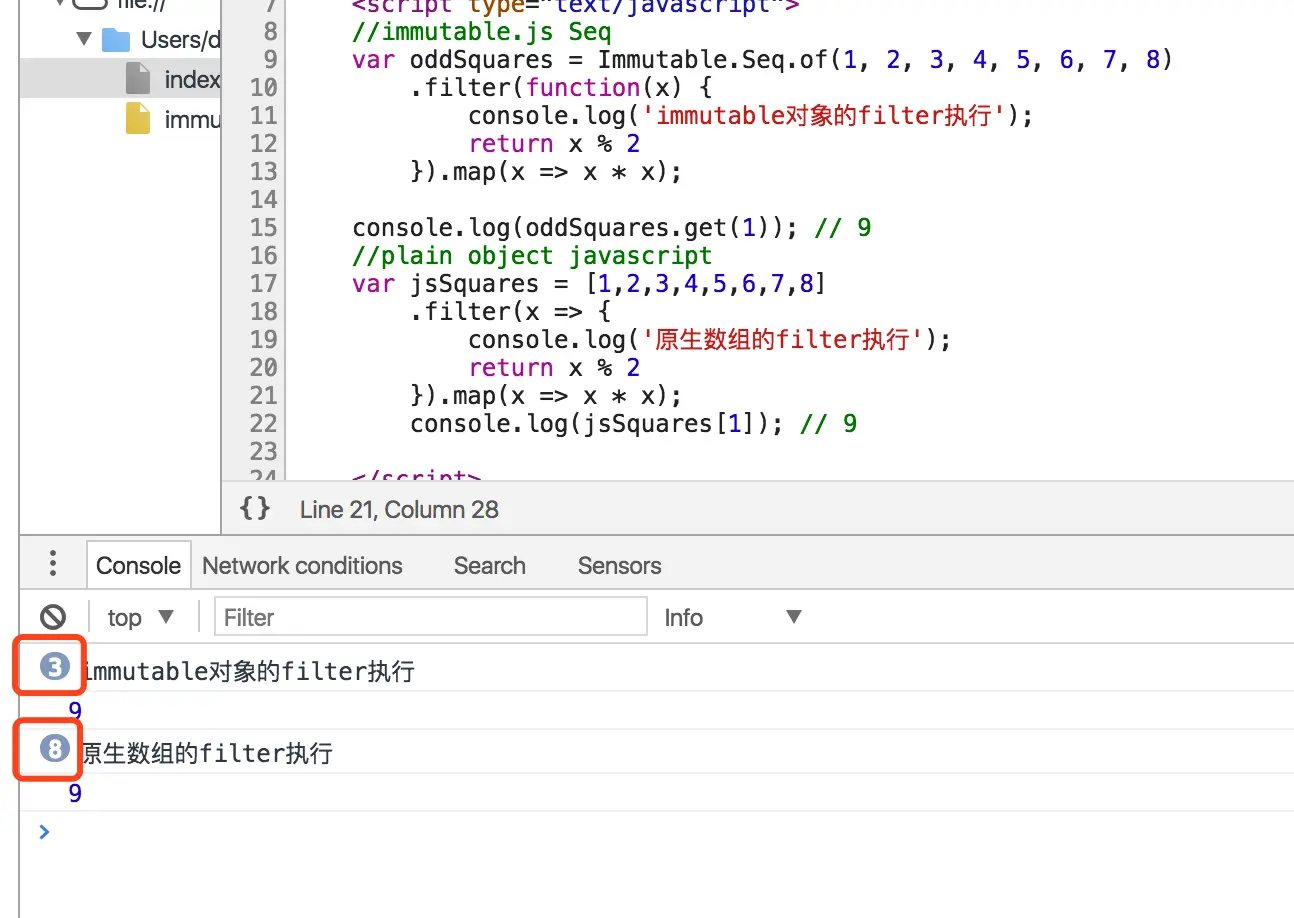Viewport: 1294px width, 918px height.
Task: Click the '.filter(x => {' code line
Action: [x=511, y=311]
